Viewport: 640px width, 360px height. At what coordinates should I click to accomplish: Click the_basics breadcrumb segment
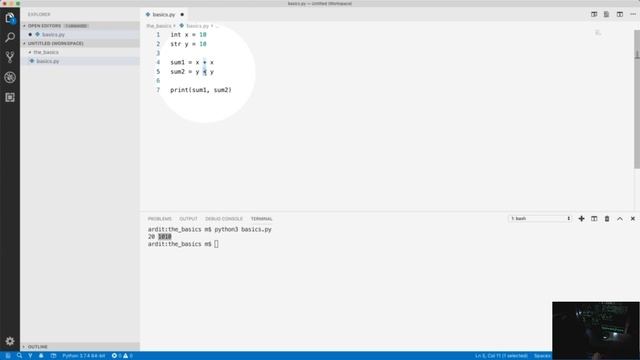tap(158, 26)
